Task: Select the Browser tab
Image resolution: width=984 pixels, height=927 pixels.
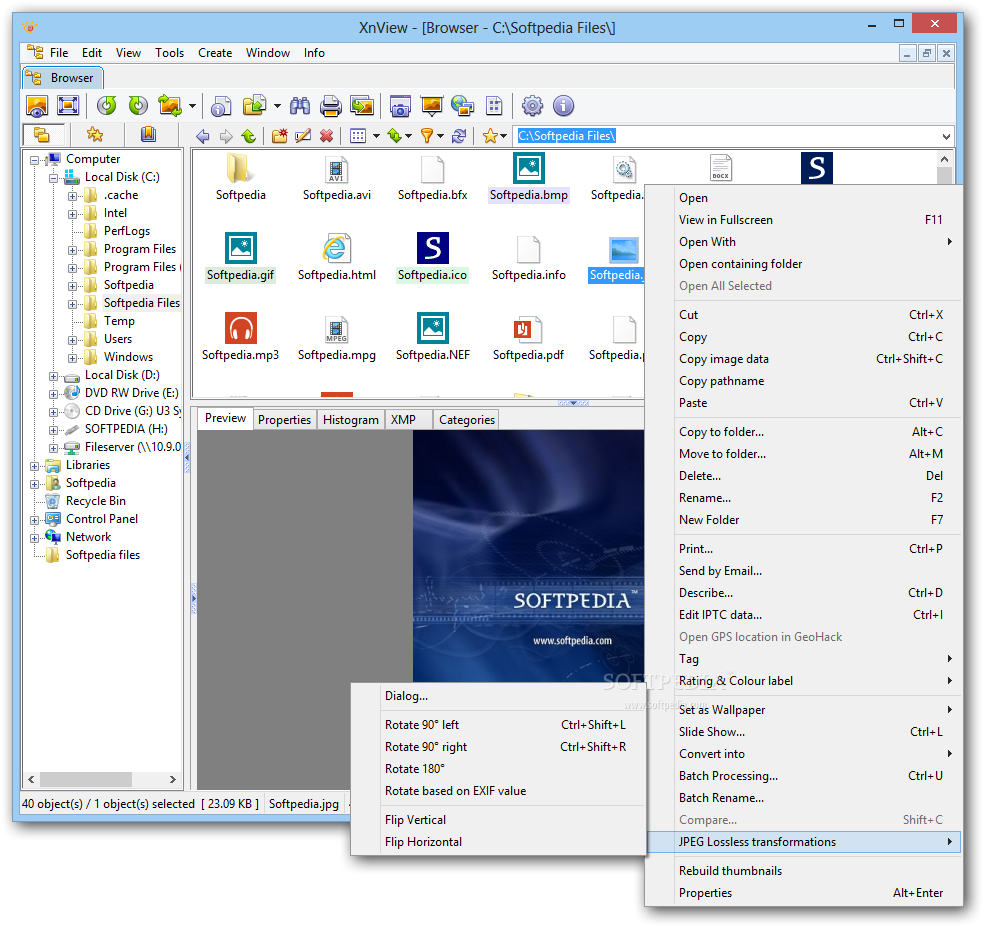Action: [x=62, y=78]
